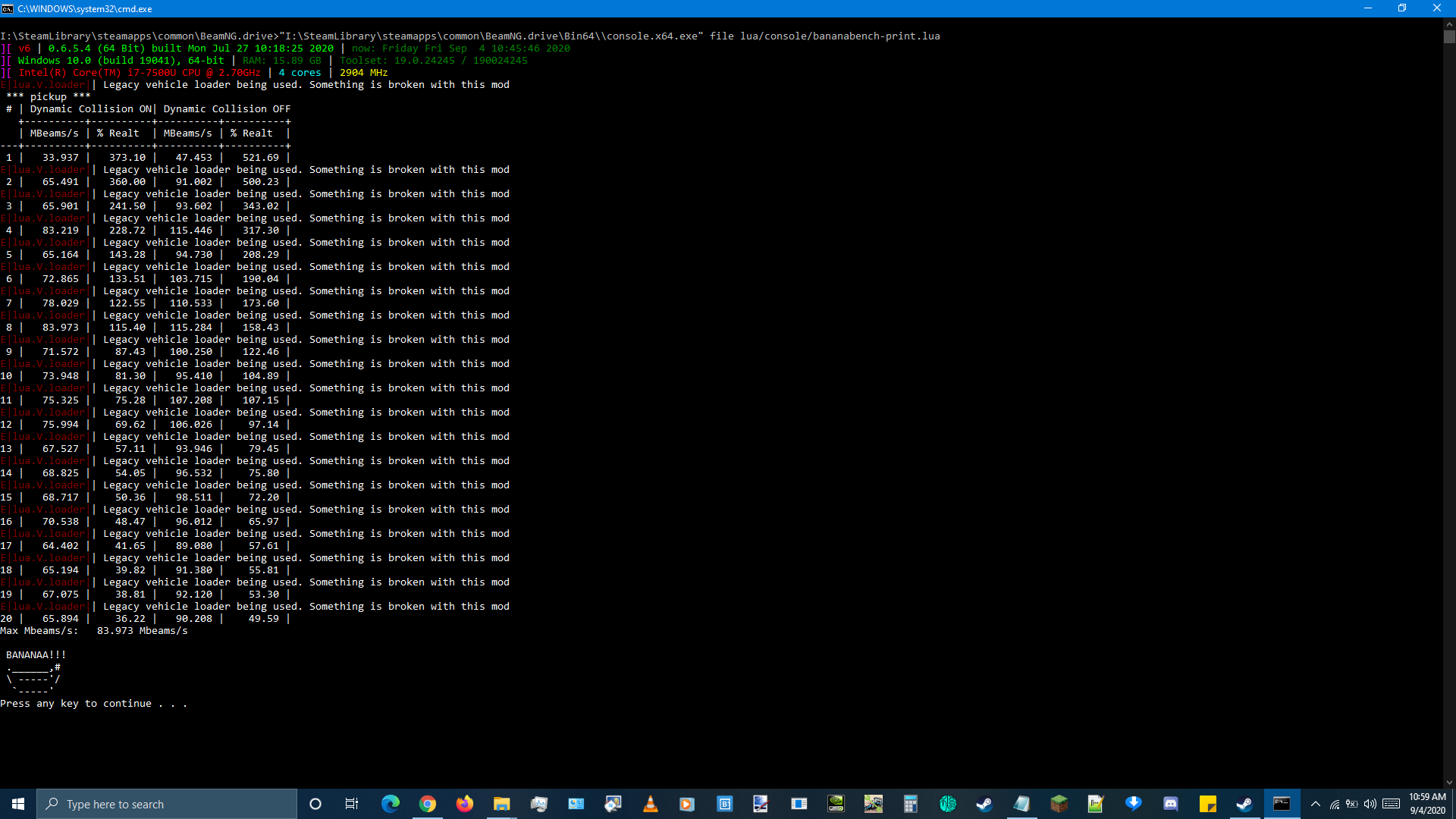1456x819 pixels.
Task: Open Task View from the taskbar
Action: [x=352, y=804]
